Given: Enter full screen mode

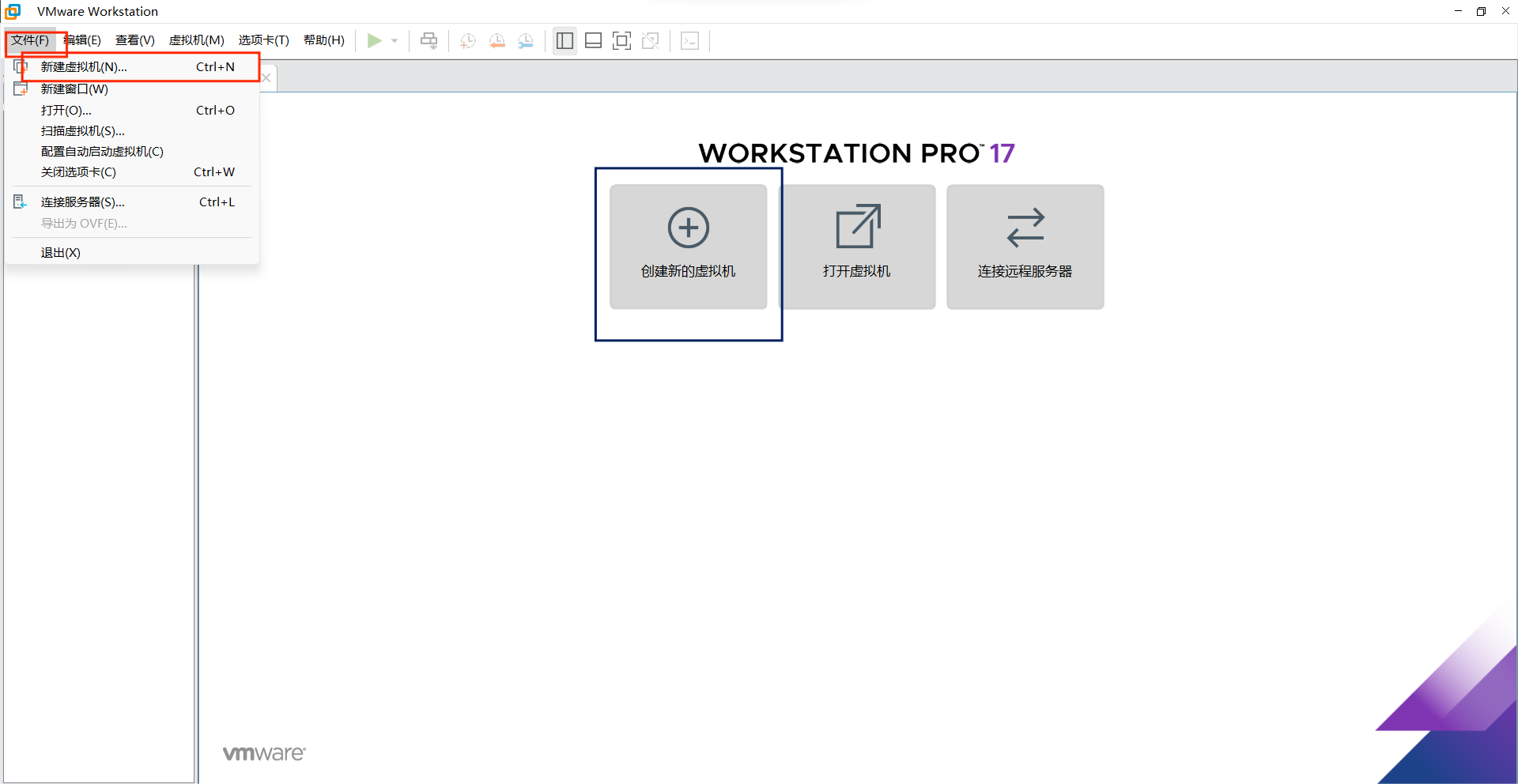Looking at the screenshot, I should click(x=622, y=40).
